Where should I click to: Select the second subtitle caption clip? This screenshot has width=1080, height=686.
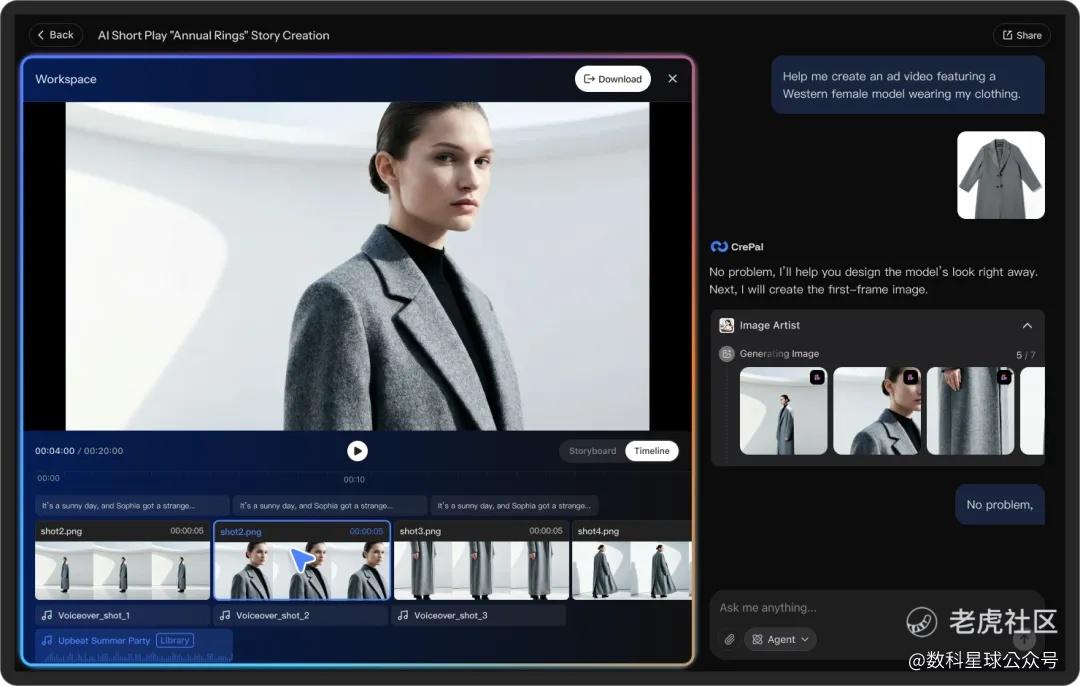coord(329,506)
